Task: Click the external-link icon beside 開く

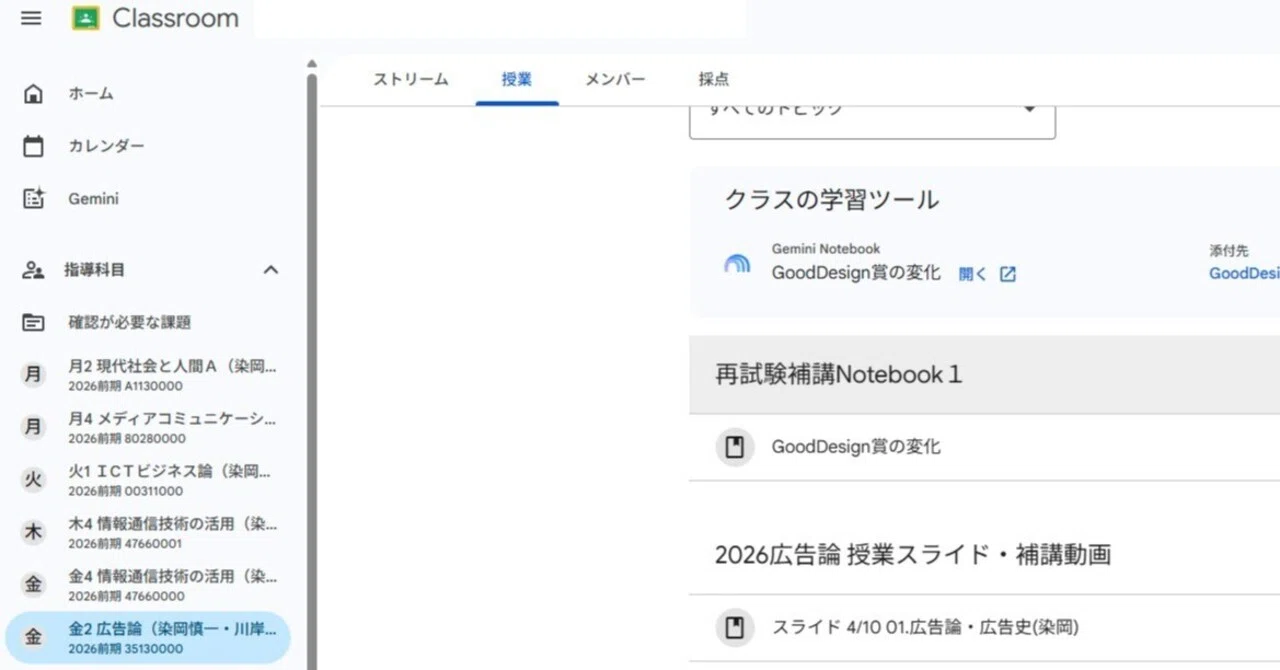Action: point(1008,274)
